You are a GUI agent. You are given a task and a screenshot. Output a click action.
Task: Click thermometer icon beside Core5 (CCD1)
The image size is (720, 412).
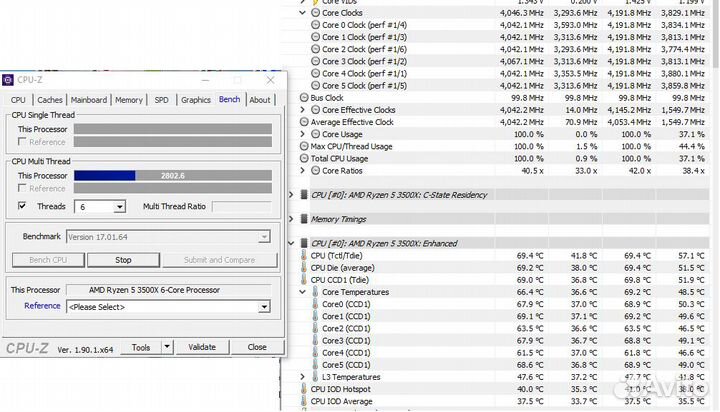click(315, 365)
